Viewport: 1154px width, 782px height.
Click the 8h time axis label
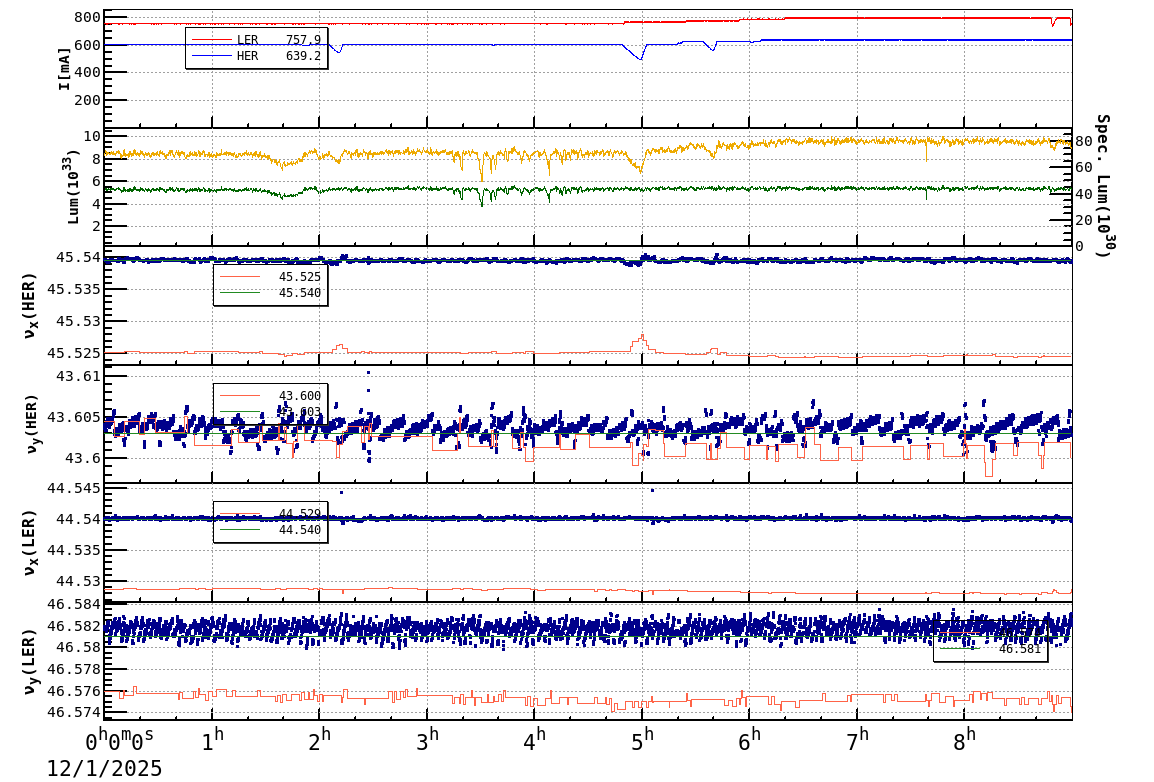pos(965,739)
